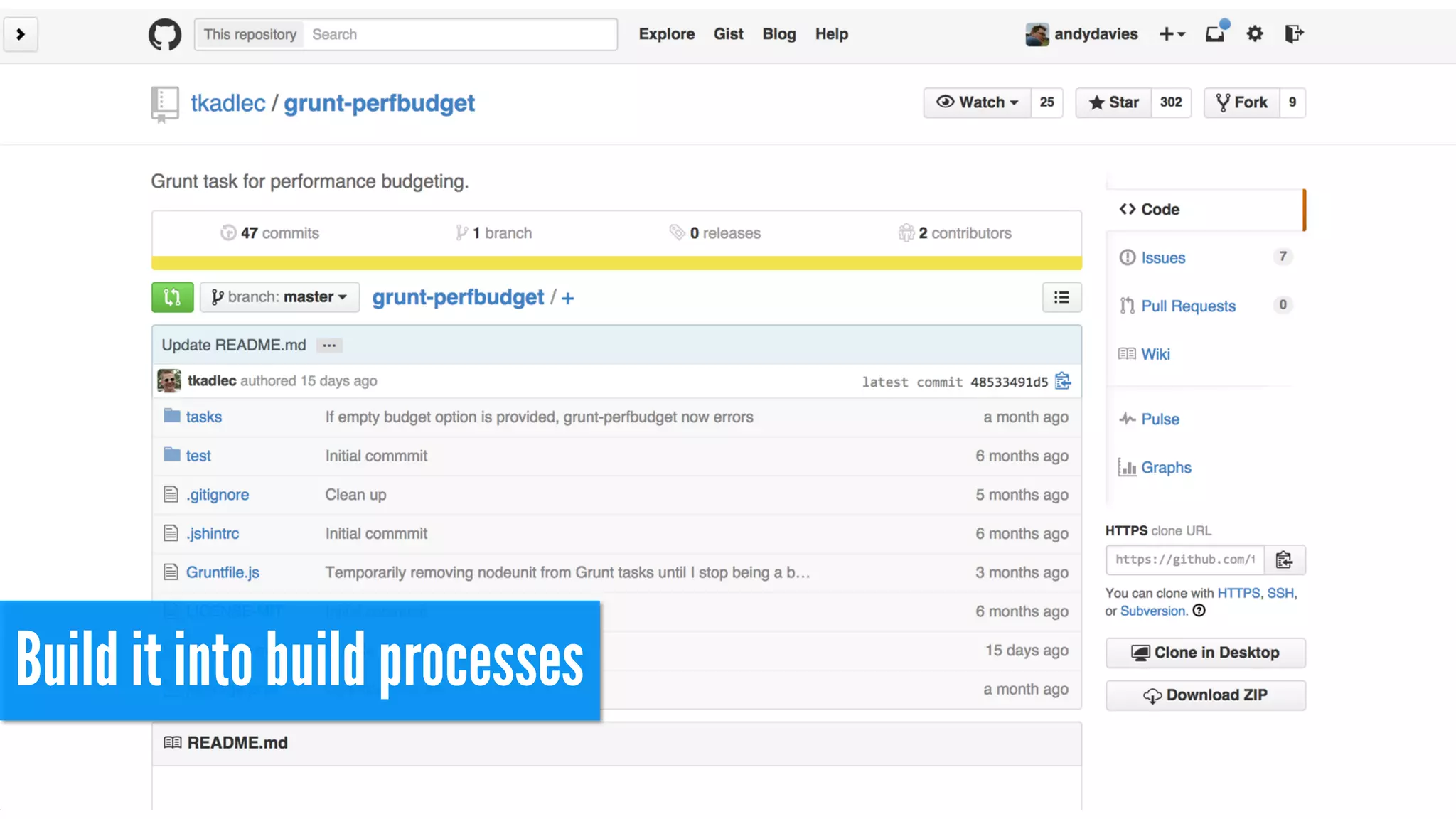This screenshot has width=1456, height=819.
Task: Copy clone URL to clipboard
Action: click(x=1284, y=560)
